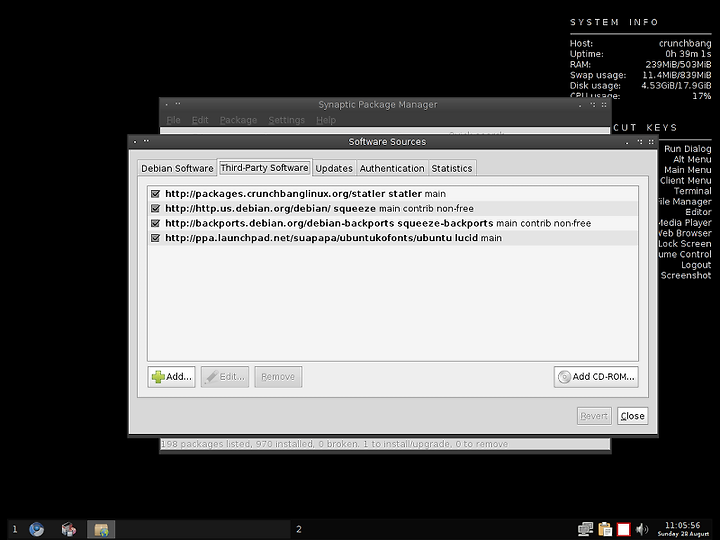
Task: Uncheck the ppa.launchpad.net ubuntukofonts source
Action: [x=155, y=238]
